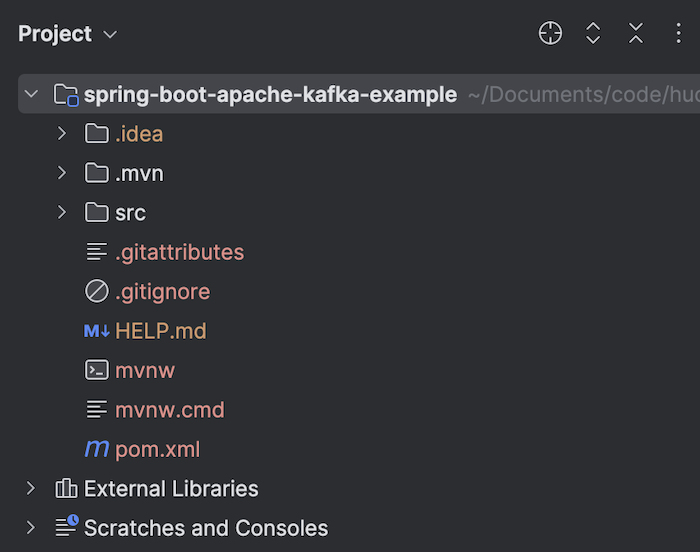Click the project module folder icon
Viewport: 700px width, 552px height.
66,95
